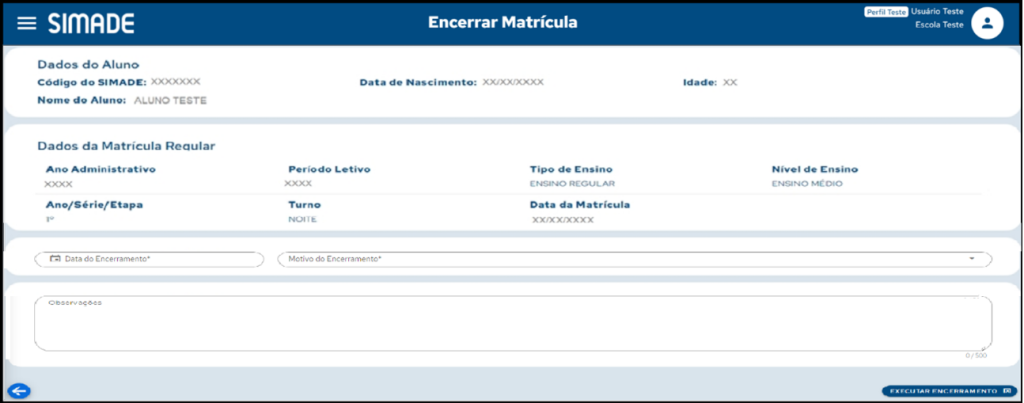
Task: Click the Ano Administrativo column header
Action: click(101, 169)
